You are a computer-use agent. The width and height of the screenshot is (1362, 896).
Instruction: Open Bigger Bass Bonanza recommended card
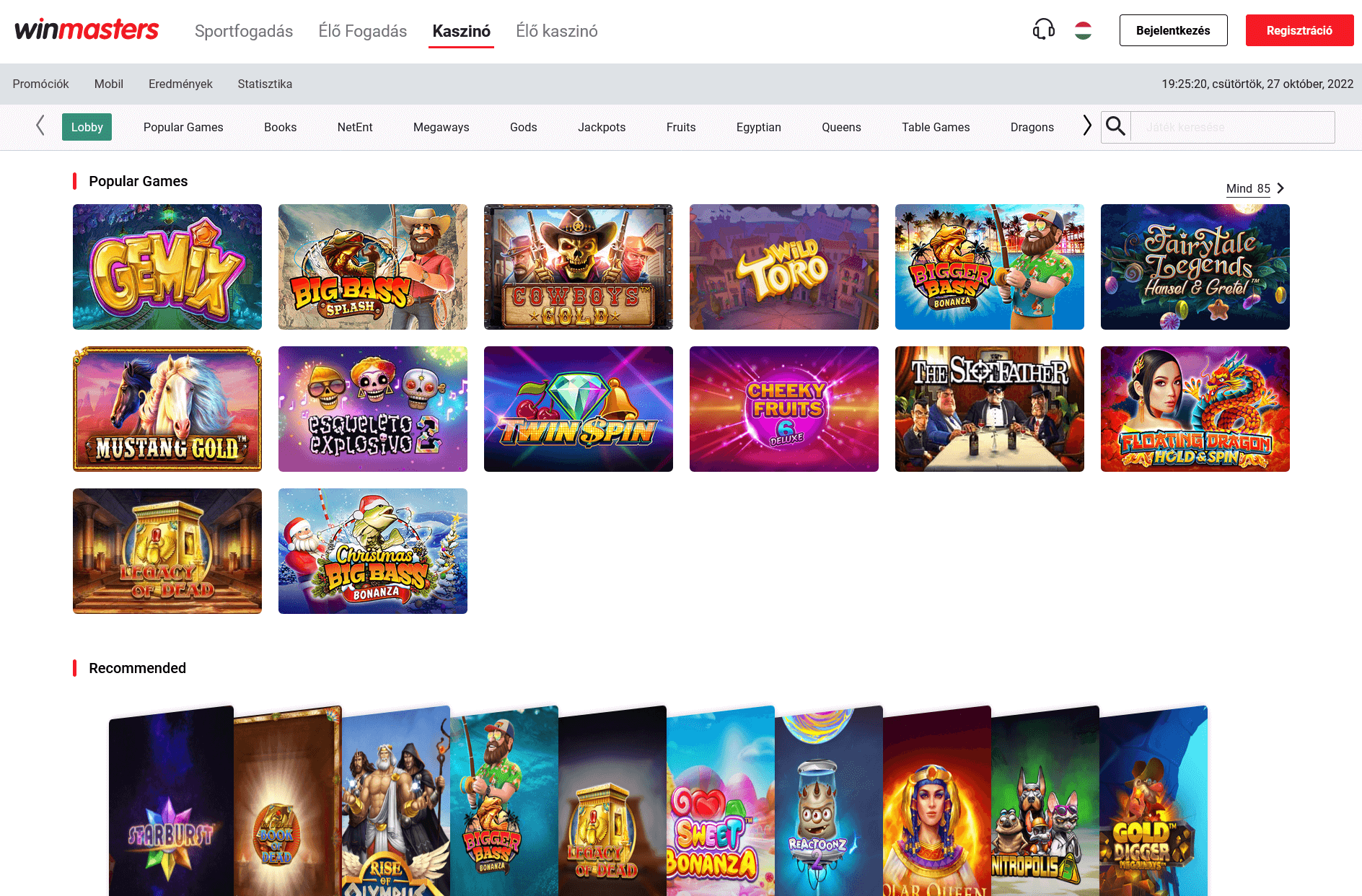click(x=504, y=802)
